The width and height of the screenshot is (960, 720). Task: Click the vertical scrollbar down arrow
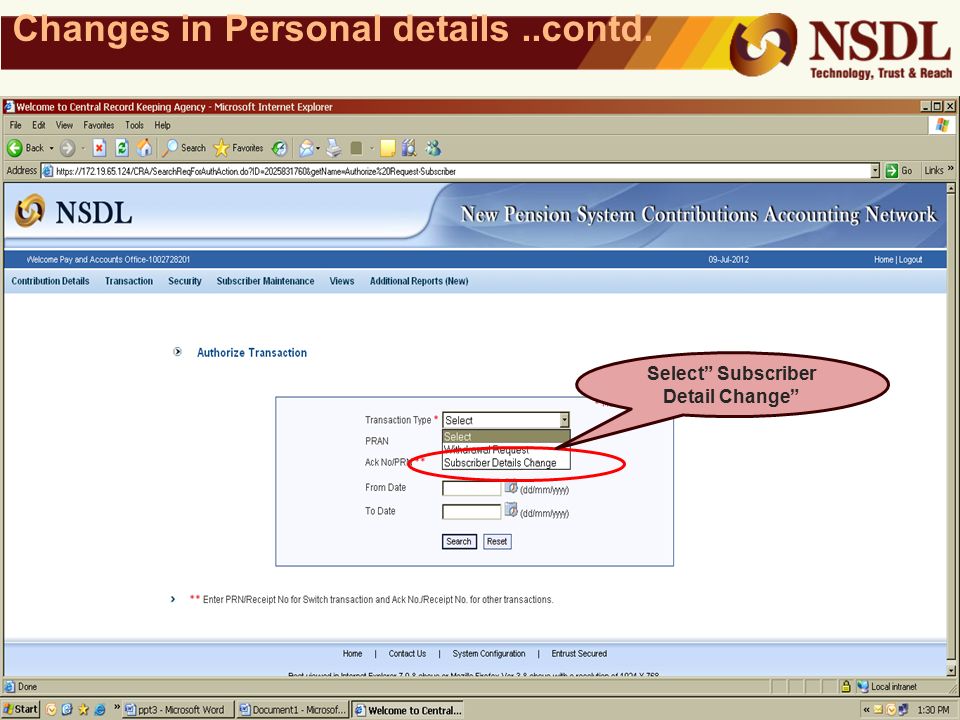tap(951, 670)
